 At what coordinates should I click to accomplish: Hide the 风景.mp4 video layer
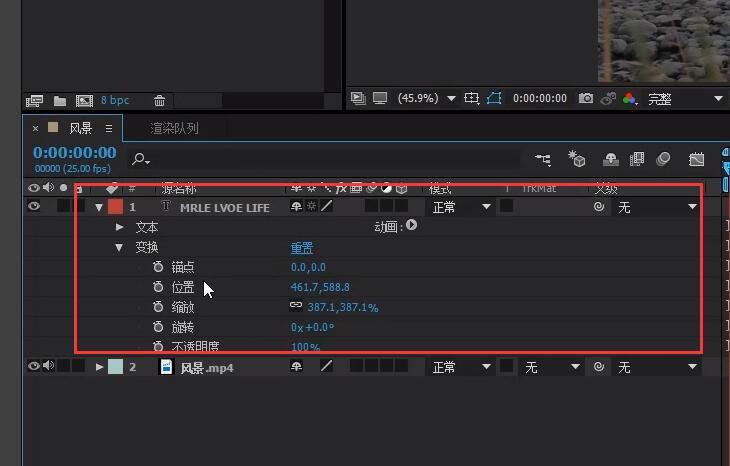click(x=34, y=366)
